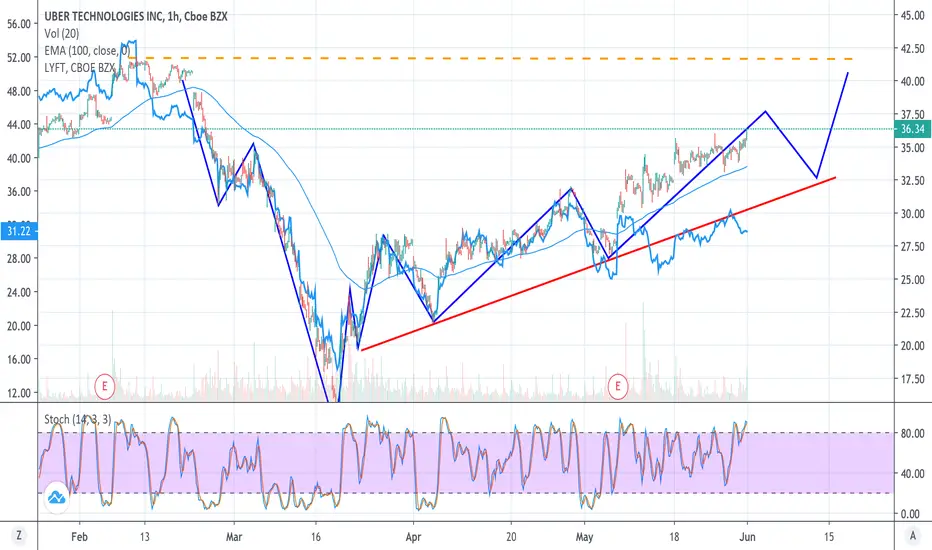Click the '17.50' right price axis value

pyautogui.click(x=912, y=379)
